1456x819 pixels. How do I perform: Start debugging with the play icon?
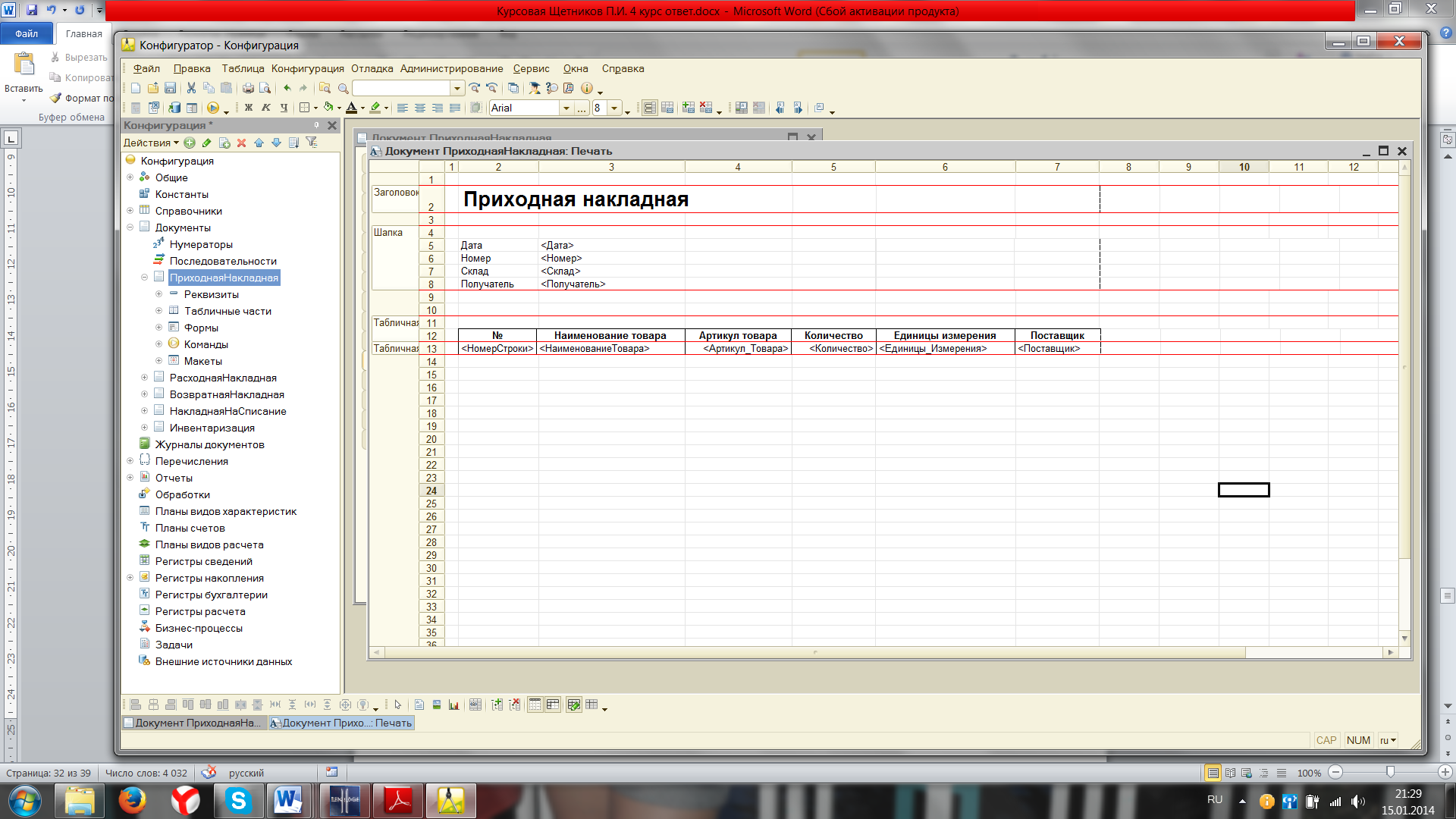[213, 108]
